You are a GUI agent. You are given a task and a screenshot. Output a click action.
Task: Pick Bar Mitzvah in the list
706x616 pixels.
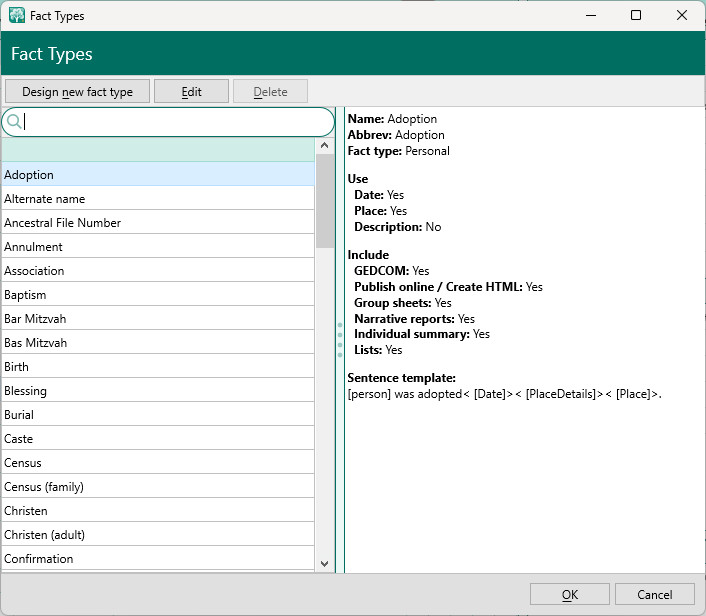pos(158,319)
